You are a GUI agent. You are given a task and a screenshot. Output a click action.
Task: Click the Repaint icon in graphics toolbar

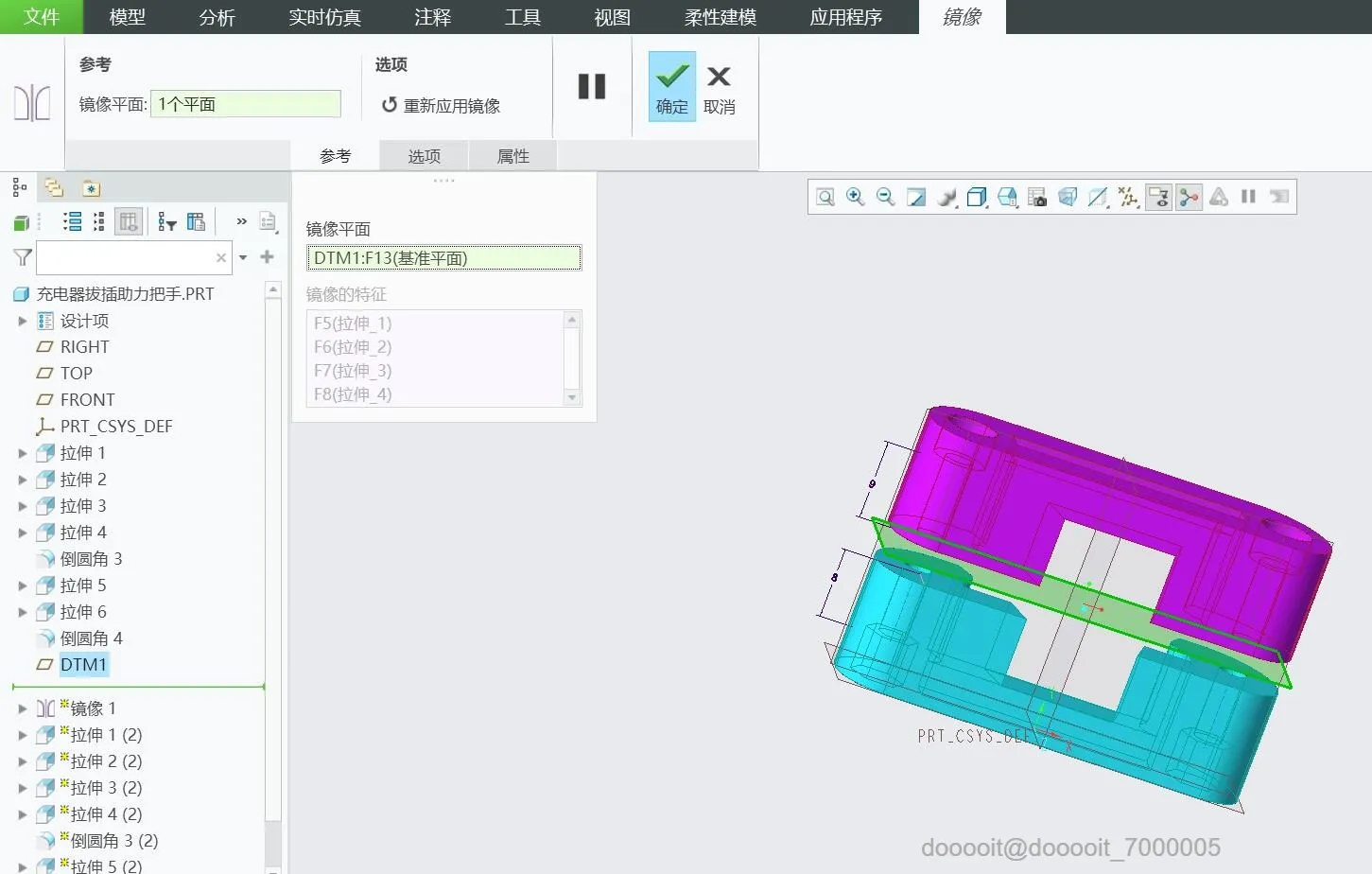pyautogui.click(x=916, y=197)
